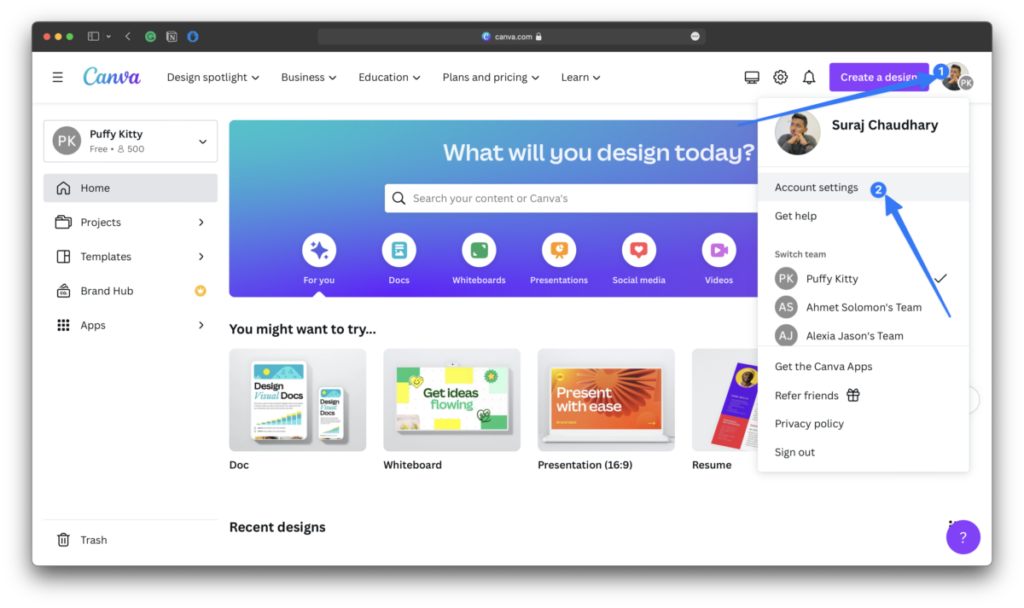
Task: Click the Canva logo
Action: click(112, 77)
